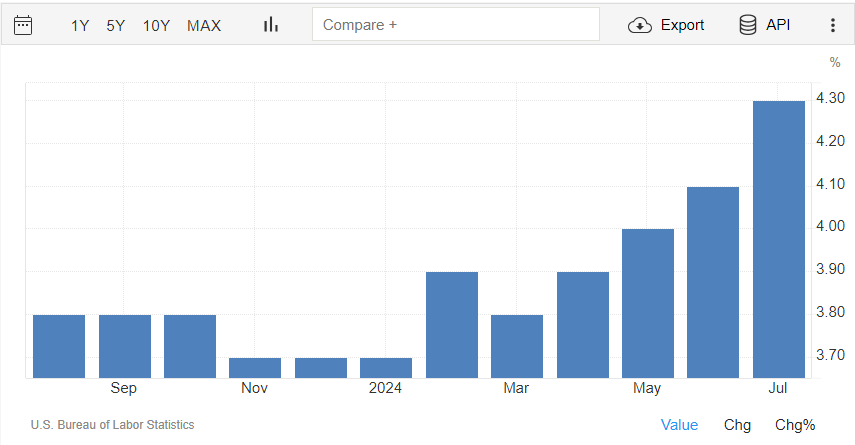Click the API label

(x=778, y=25)
